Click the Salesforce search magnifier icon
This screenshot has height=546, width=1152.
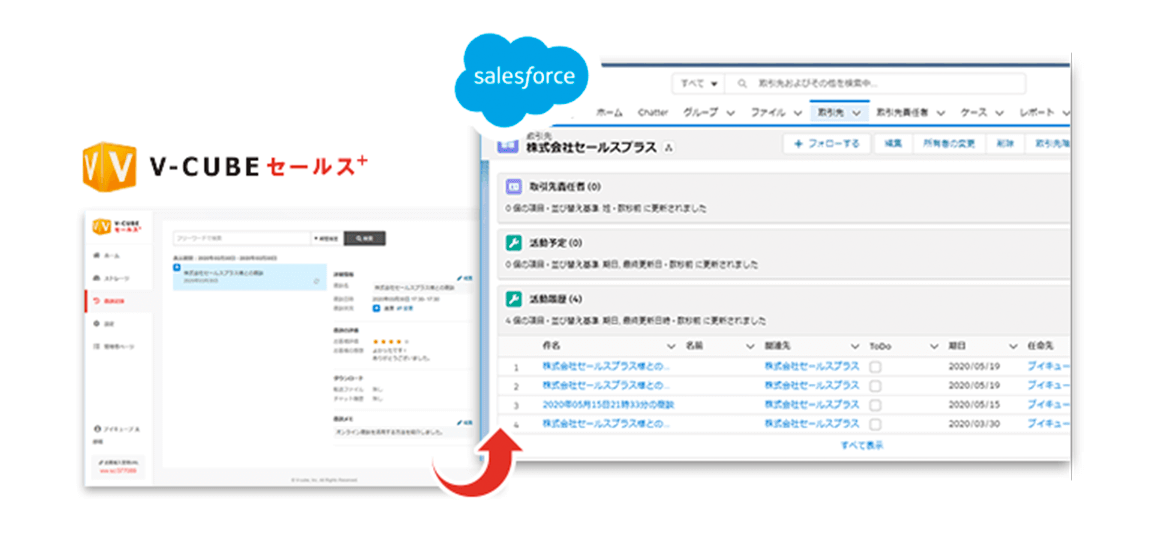click(743, 84)
